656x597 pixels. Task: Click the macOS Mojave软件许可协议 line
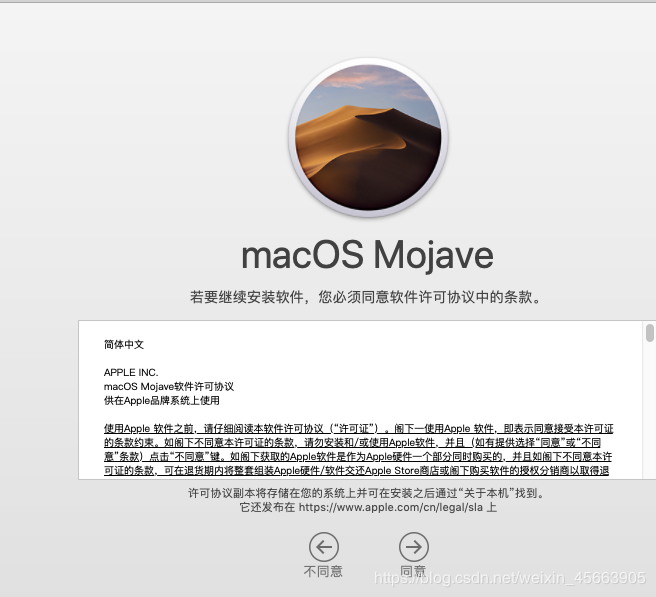pos(169,387)
